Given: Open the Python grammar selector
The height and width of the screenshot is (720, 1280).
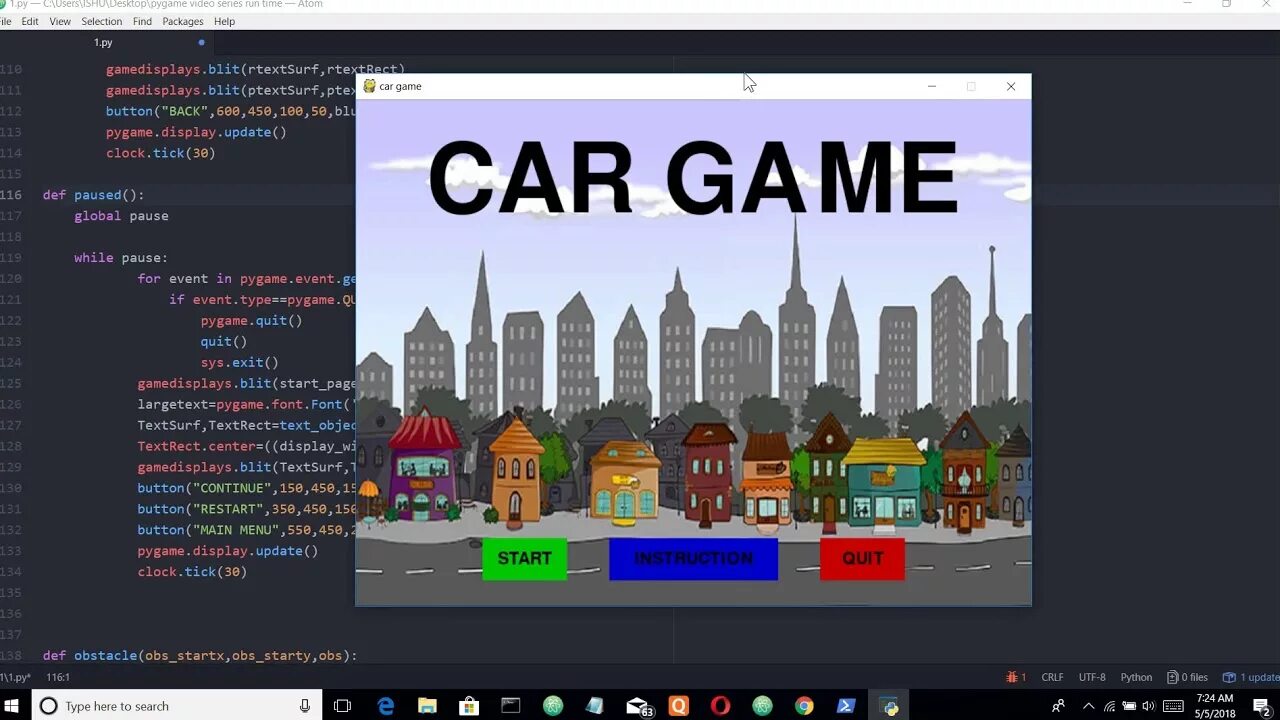Looking at the screenshot, I should click(x=1136, y=677).
